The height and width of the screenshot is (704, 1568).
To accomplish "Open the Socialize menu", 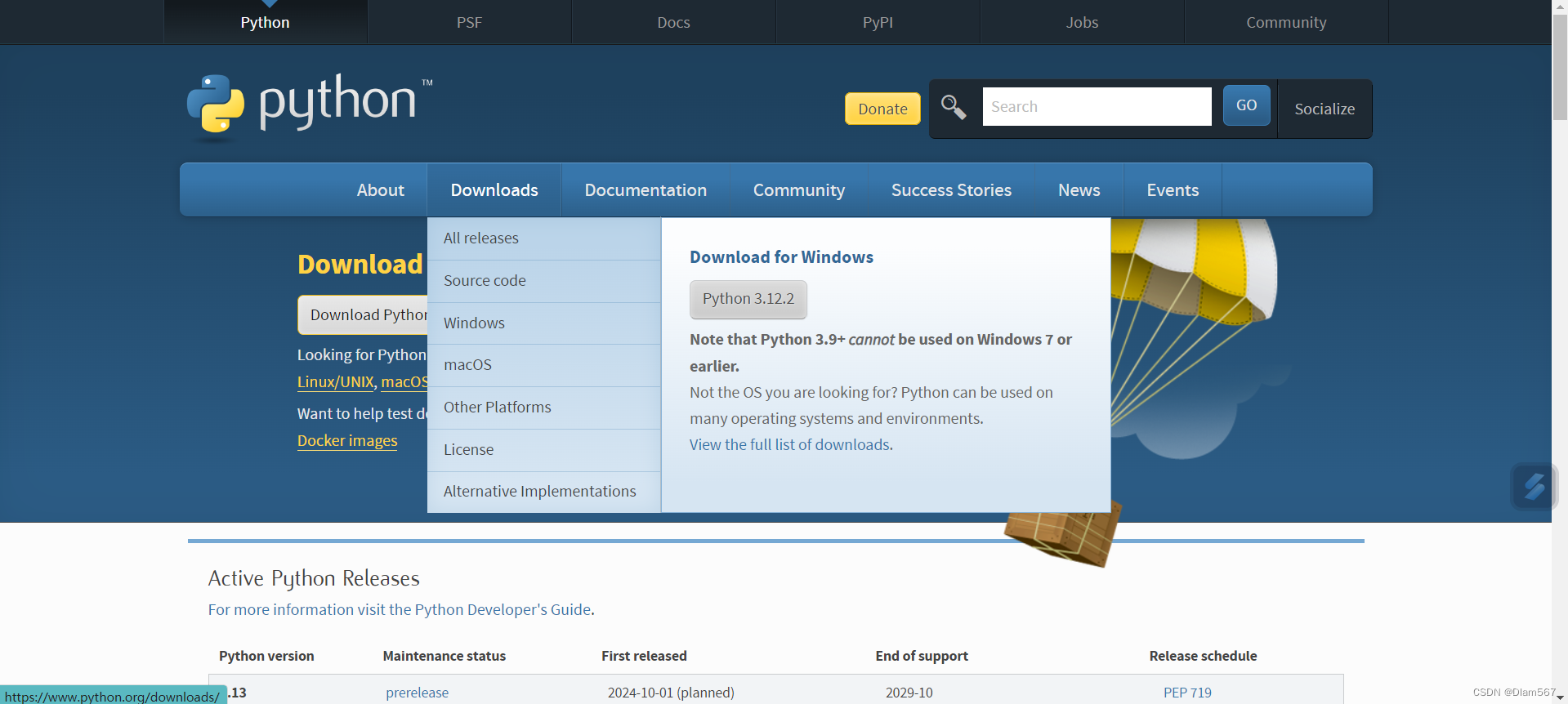I will (x=1325, y=109).
